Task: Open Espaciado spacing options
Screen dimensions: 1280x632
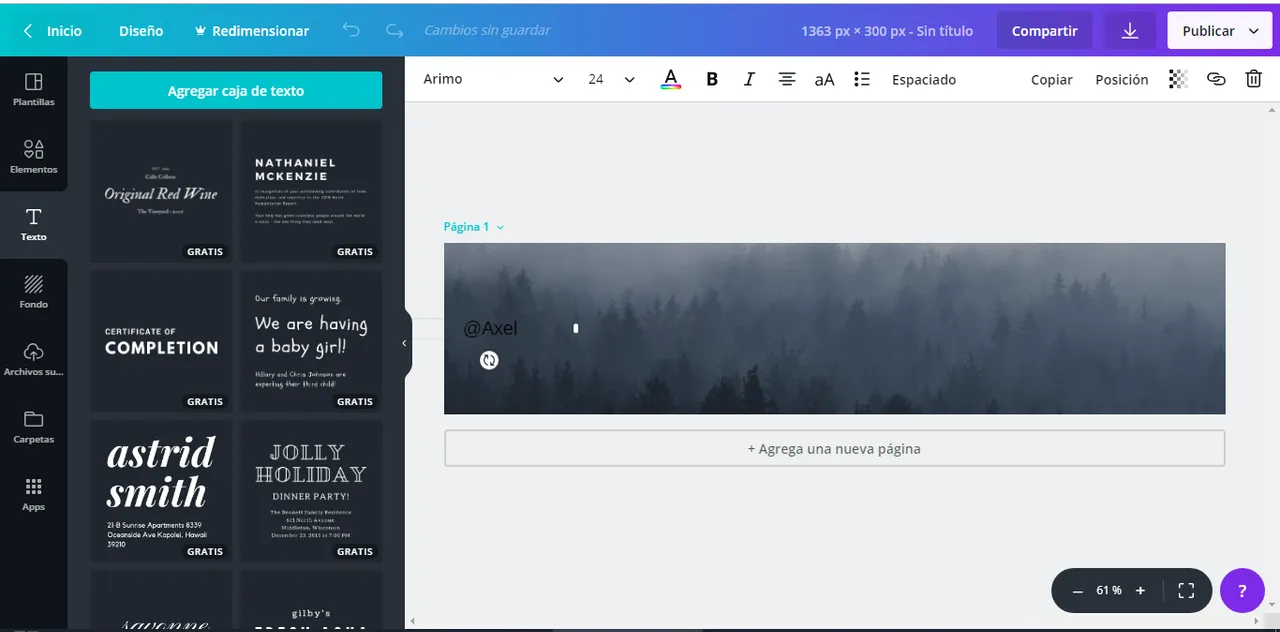Action: (924, 79)
